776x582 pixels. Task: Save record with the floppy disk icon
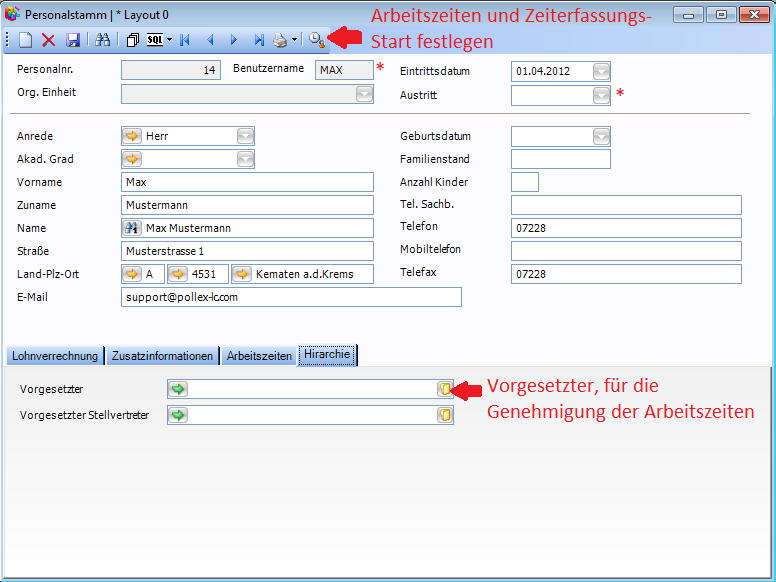(72, 40)
